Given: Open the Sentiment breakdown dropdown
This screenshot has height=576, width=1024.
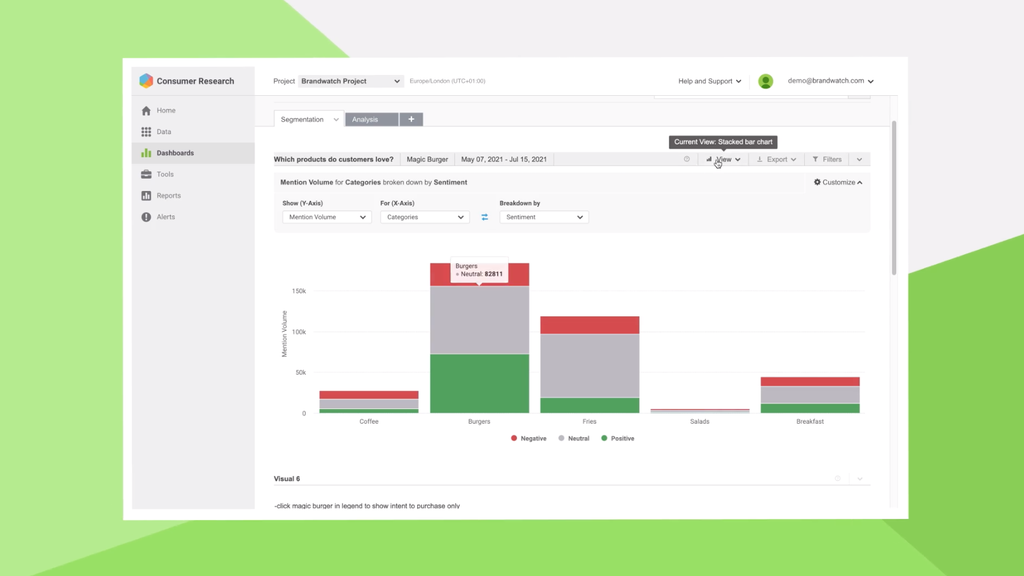Looking at the screenshot, I should tap(543, 217).
